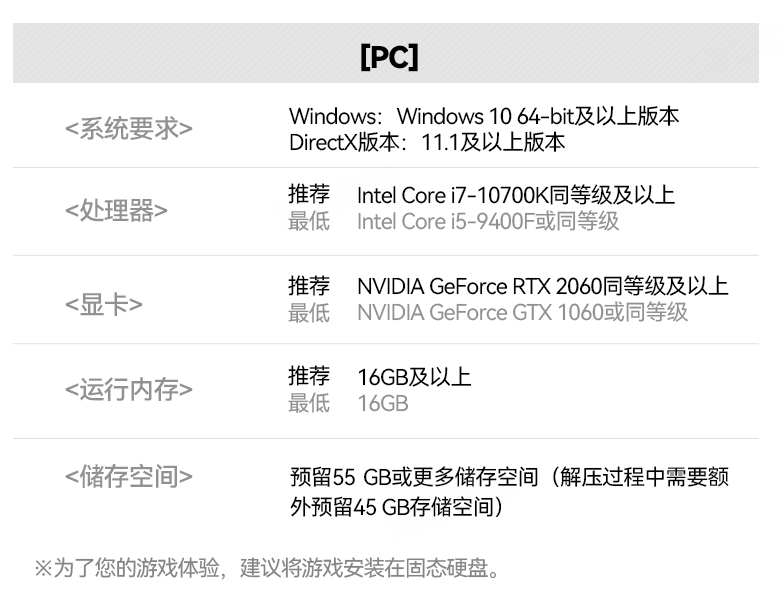Click the [PC] header title
781x607 pixels.
tap(389, 57)
